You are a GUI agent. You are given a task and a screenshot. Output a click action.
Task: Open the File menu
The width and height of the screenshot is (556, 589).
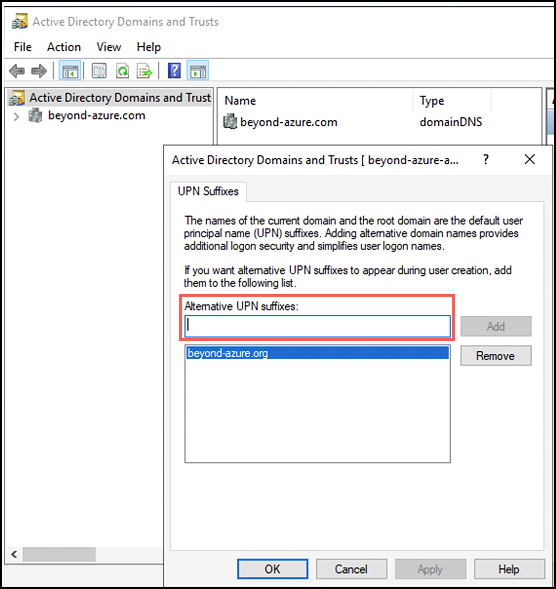(23, 47)
